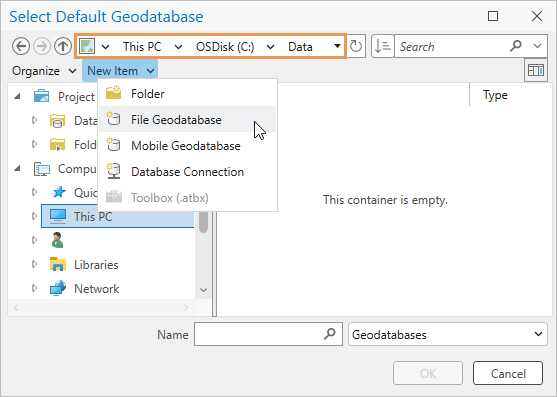Maximize the Select Default Geodatabase dialog
The width and height of the screenshot is (557, 397).
click(493, 16)
